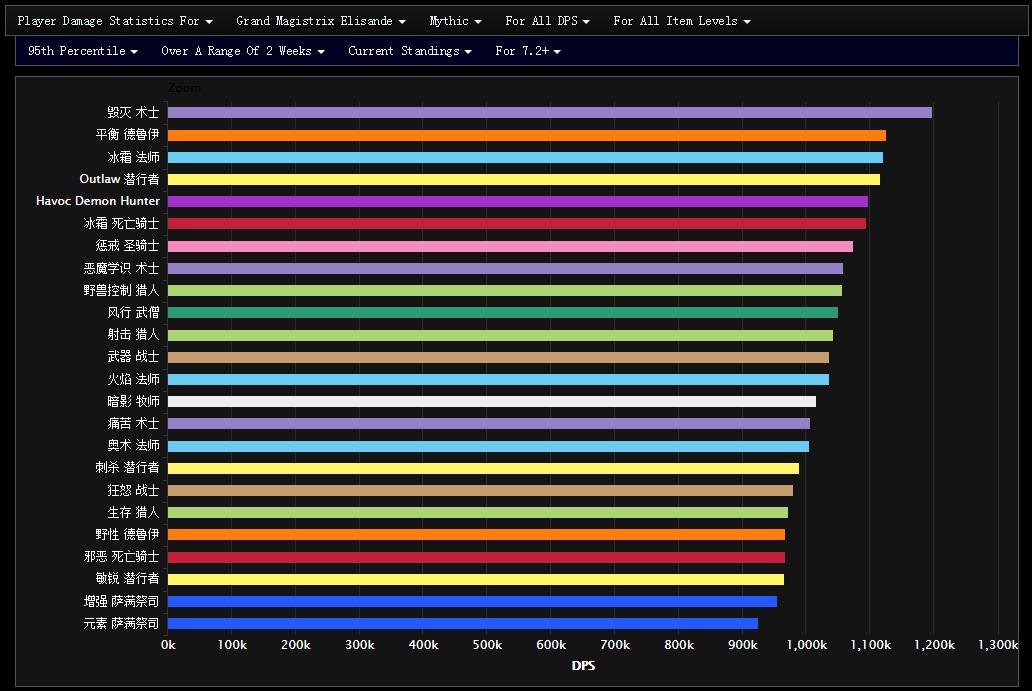
Task: Open the For 7.2+ patch dropdown
Action: 527,51
